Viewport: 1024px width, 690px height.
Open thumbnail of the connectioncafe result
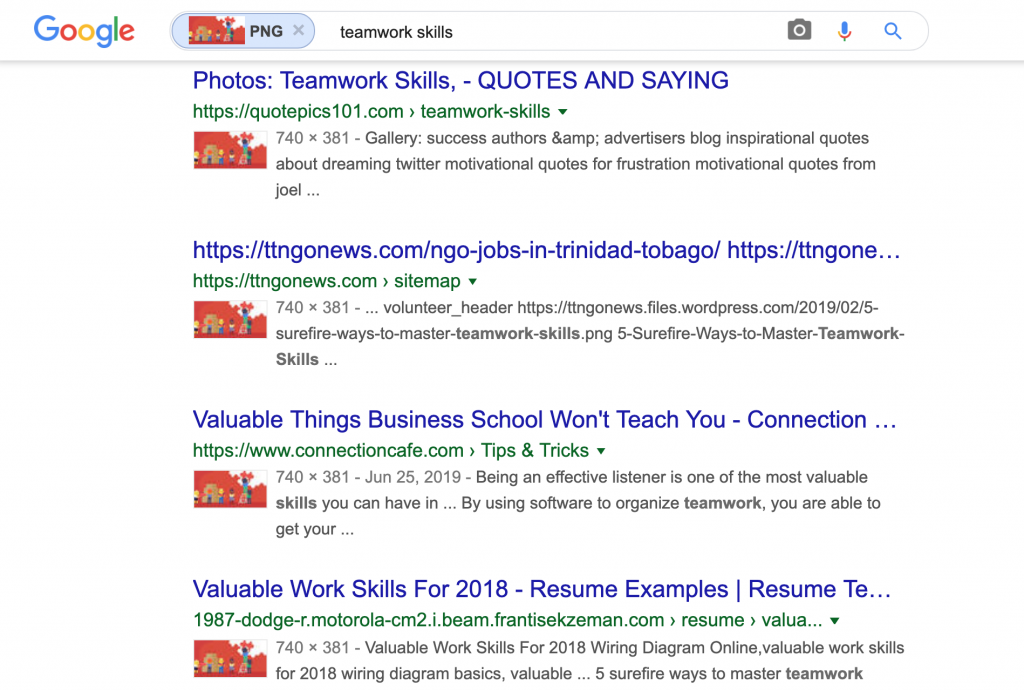click(230, 489)
